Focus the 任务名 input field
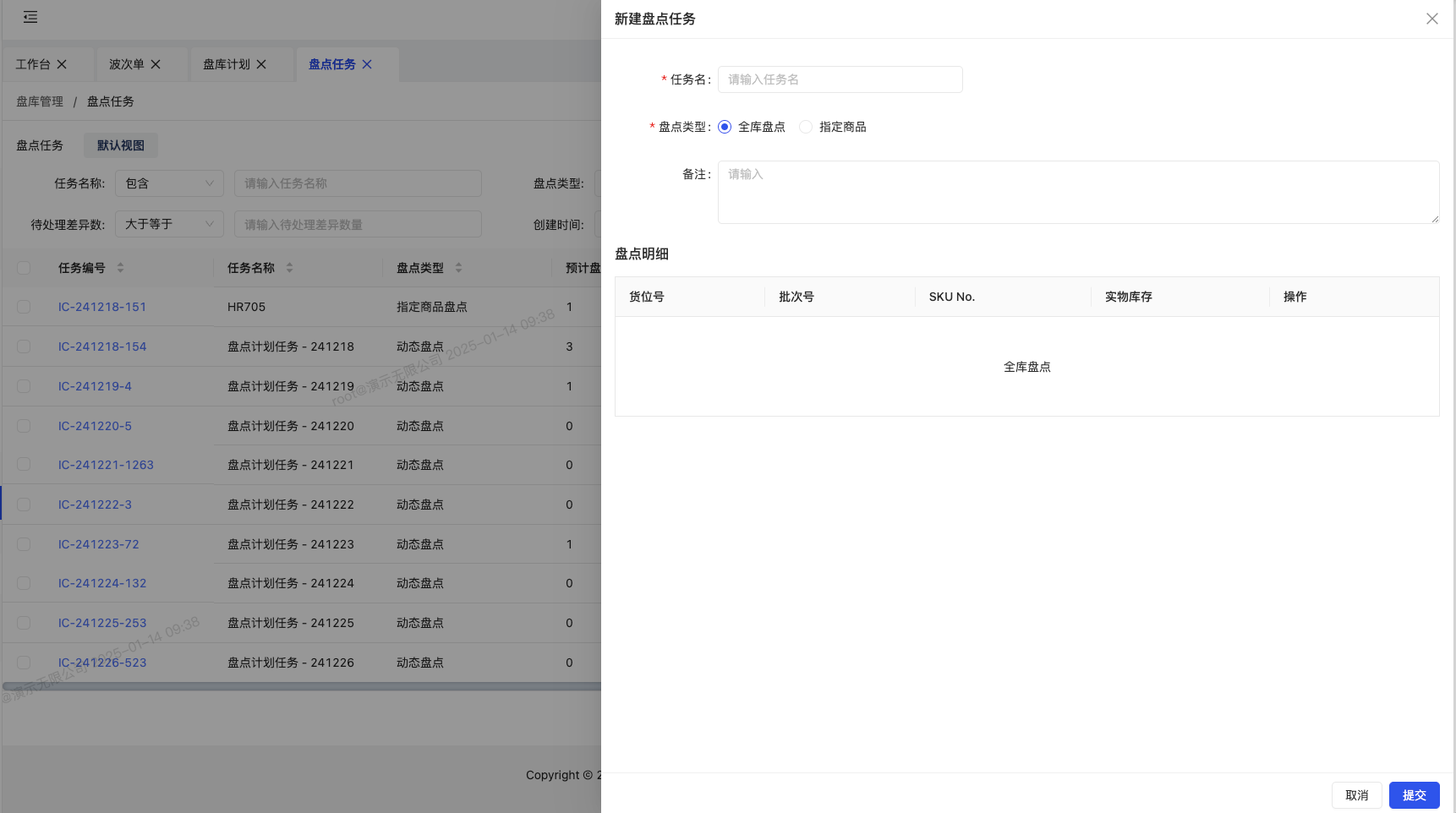This screenshot has height=813, width=1456. [840, 79]
